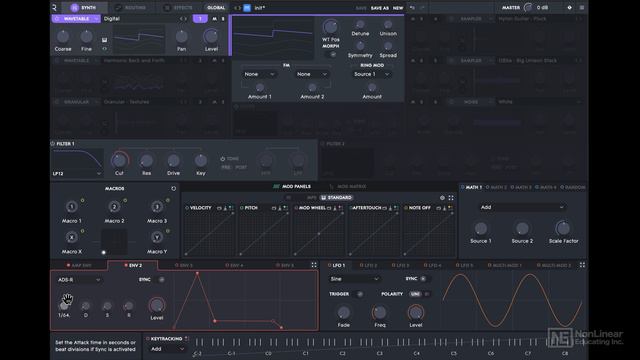
Task: Open the LFO Sine shape dropdown
Action: 354,279
